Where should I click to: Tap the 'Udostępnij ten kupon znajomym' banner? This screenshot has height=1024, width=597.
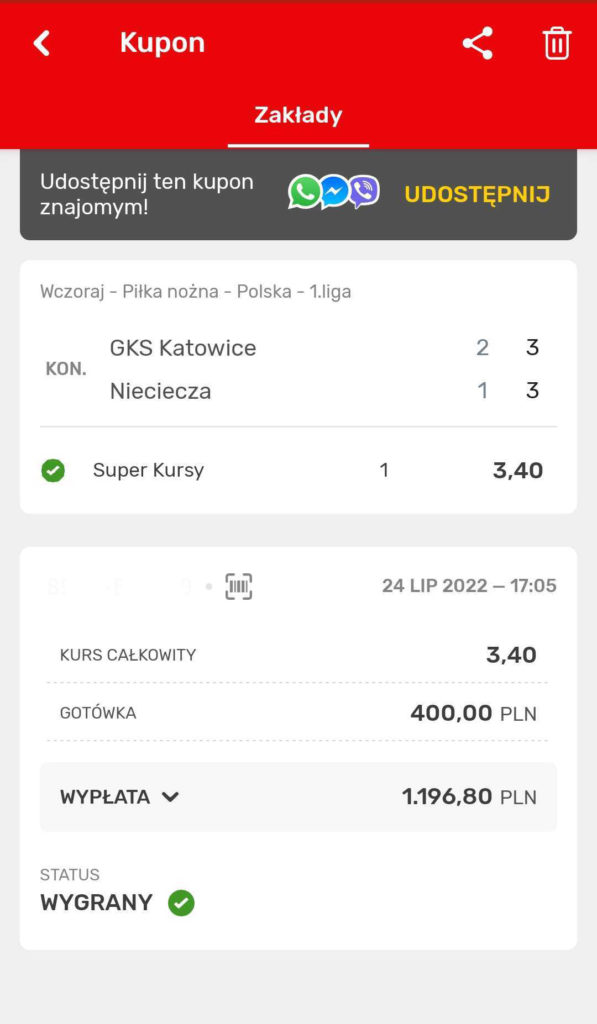298,194
